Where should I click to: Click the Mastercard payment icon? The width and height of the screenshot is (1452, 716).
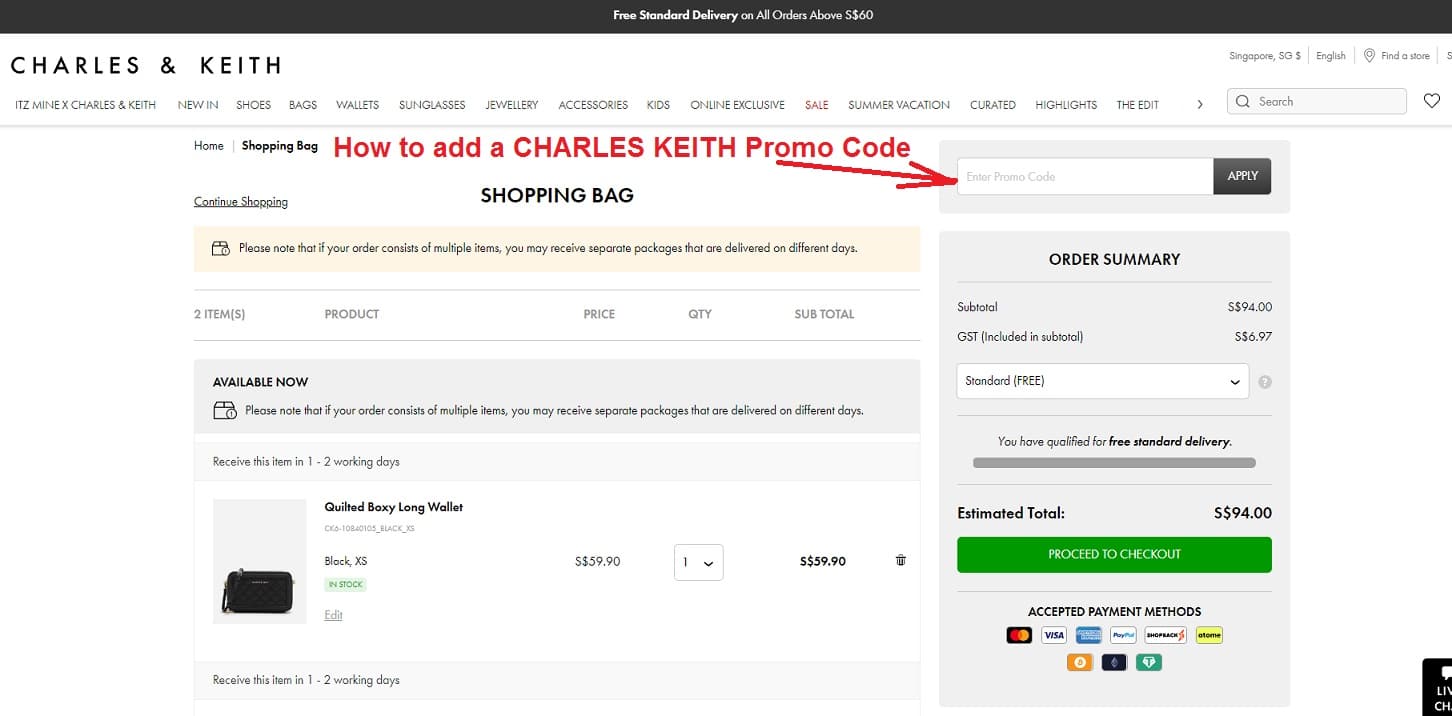(1019, 634)
